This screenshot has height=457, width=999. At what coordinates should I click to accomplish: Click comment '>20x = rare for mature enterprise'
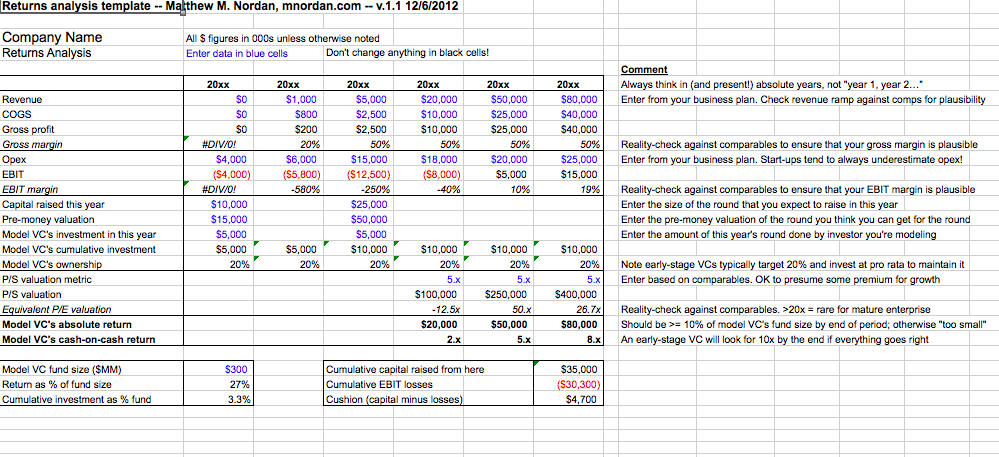pyautogui.click(x=859, y=310)
